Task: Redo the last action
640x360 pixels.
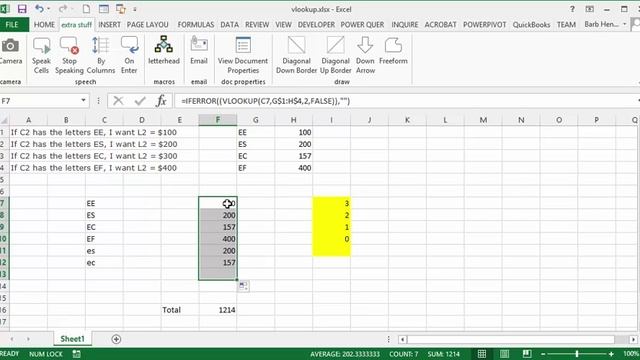Action: pos(62,9)
